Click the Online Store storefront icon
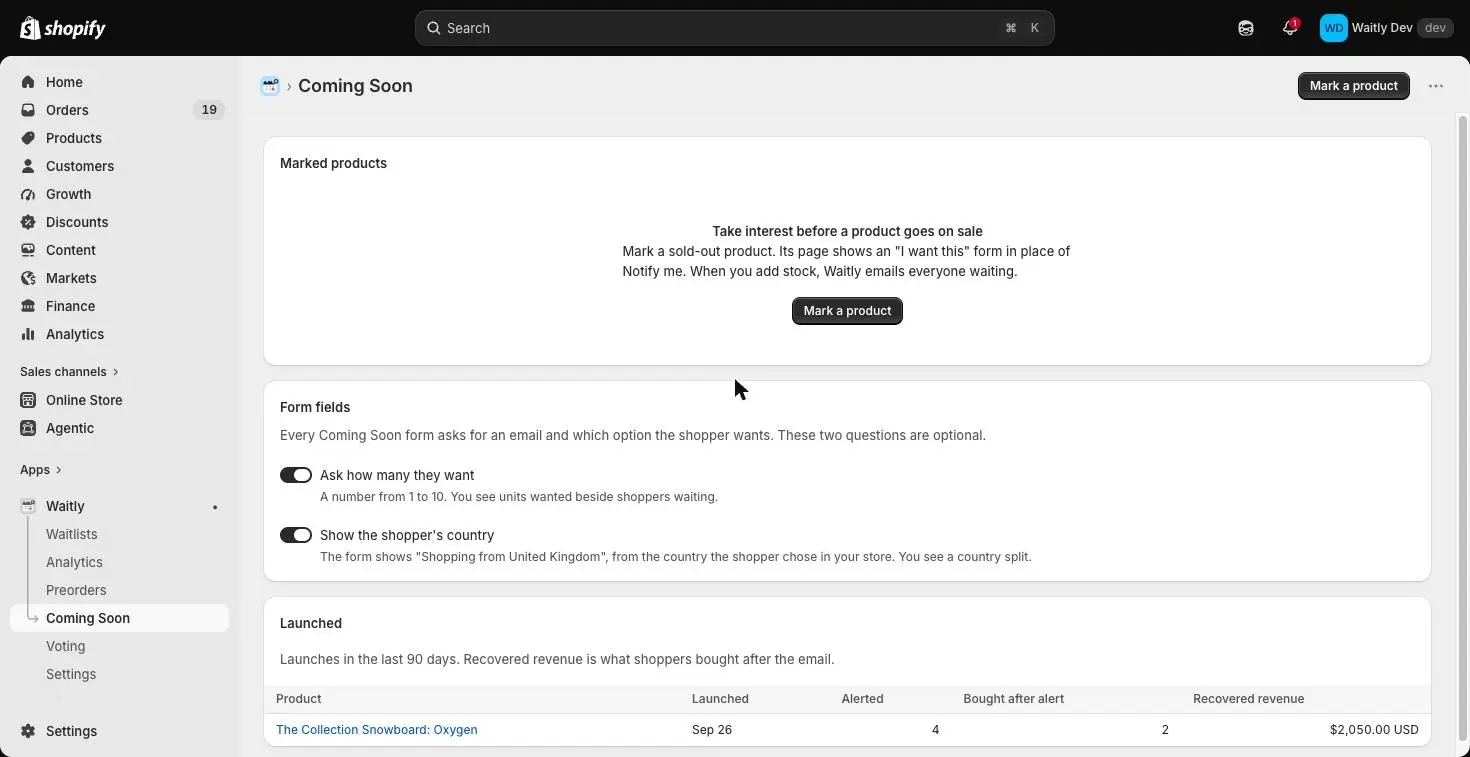Image resolution: width=1470 pixels, height=757 pixels. tap(28, 400)
